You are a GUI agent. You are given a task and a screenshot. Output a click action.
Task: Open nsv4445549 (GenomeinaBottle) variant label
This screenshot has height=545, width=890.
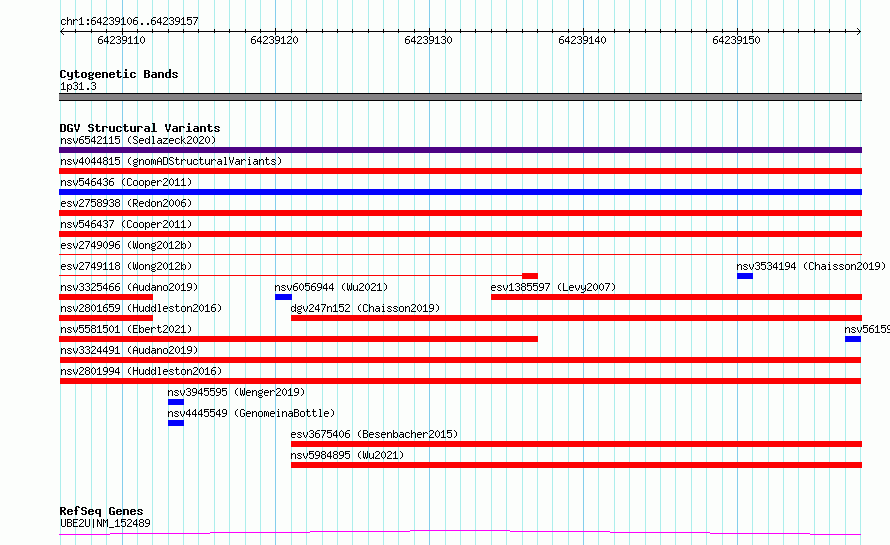(x=251, y=413)
